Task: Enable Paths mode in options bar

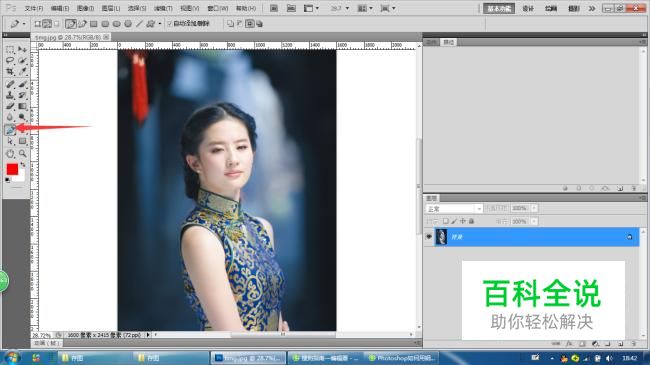Action: [47, 24]
